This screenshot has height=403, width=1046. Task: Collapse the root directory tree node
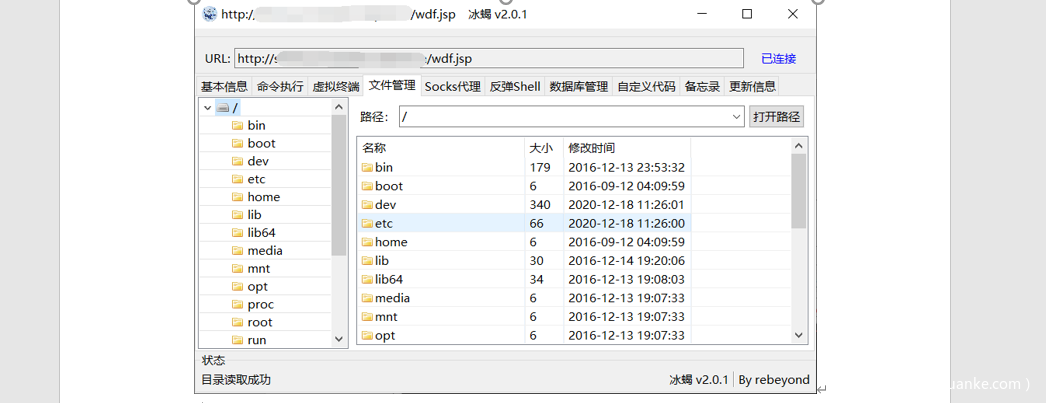207,107
